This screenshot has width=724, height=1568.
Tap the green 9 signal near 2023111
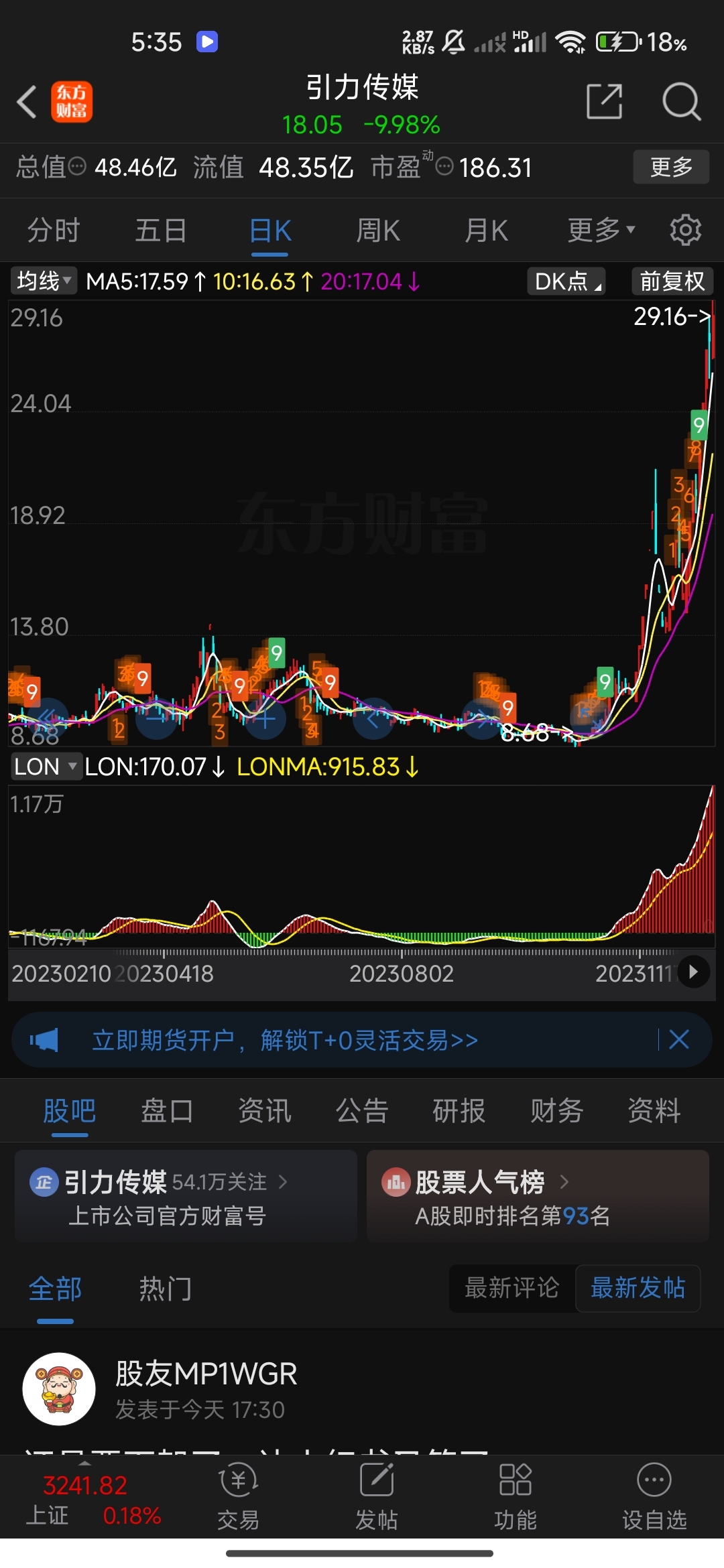tap(605, 682)
